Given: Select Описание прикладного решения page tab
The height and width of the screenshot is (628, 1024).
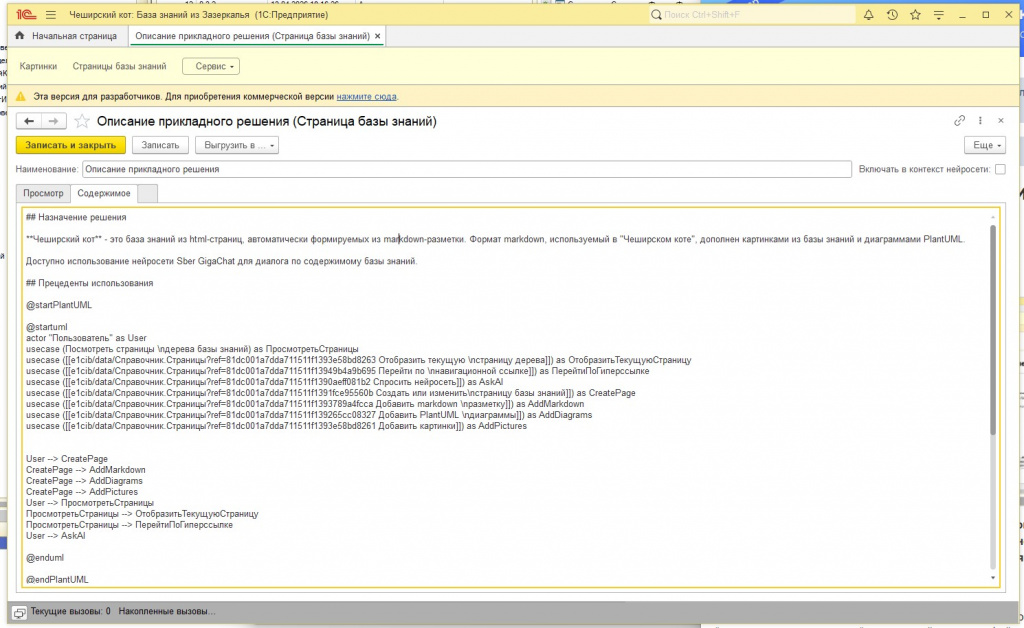Looking at the screenshot, I should [252, 36].
